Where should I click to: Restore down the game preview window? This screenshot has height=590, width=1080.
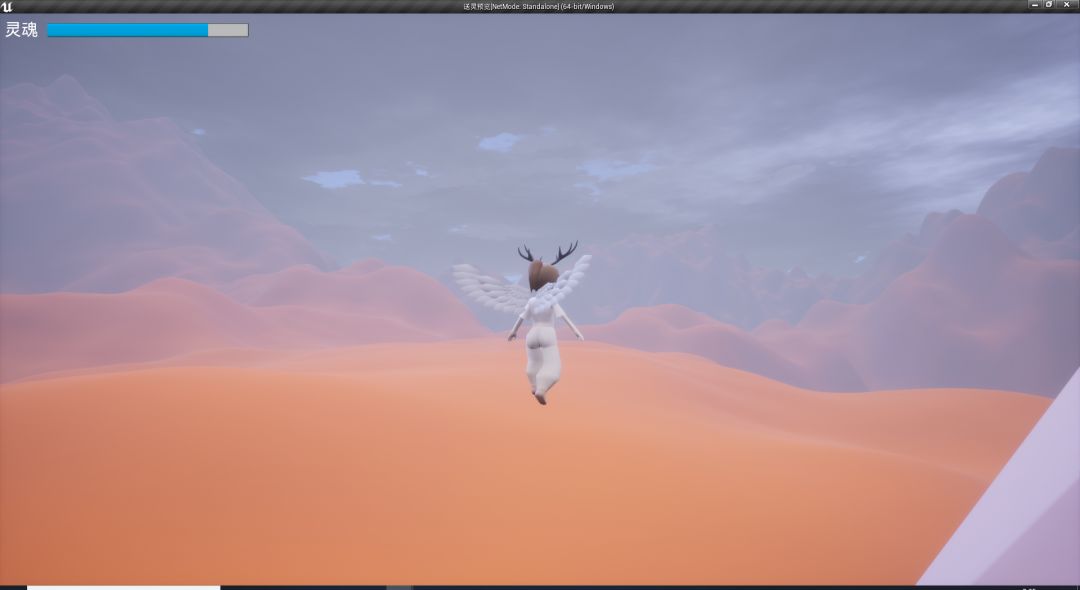[1048, 5]
